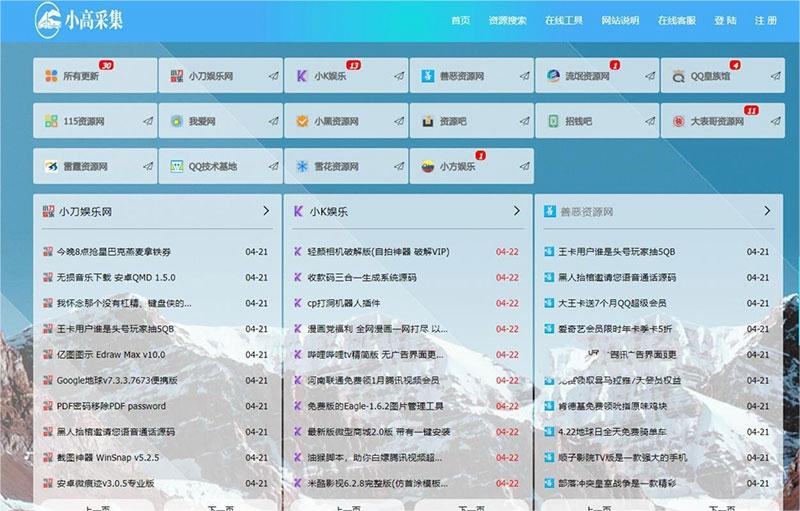800x511 pixels.
Task: Click the QQ皇族馆 magnifier icon
Action: click(x=678, y=76)
